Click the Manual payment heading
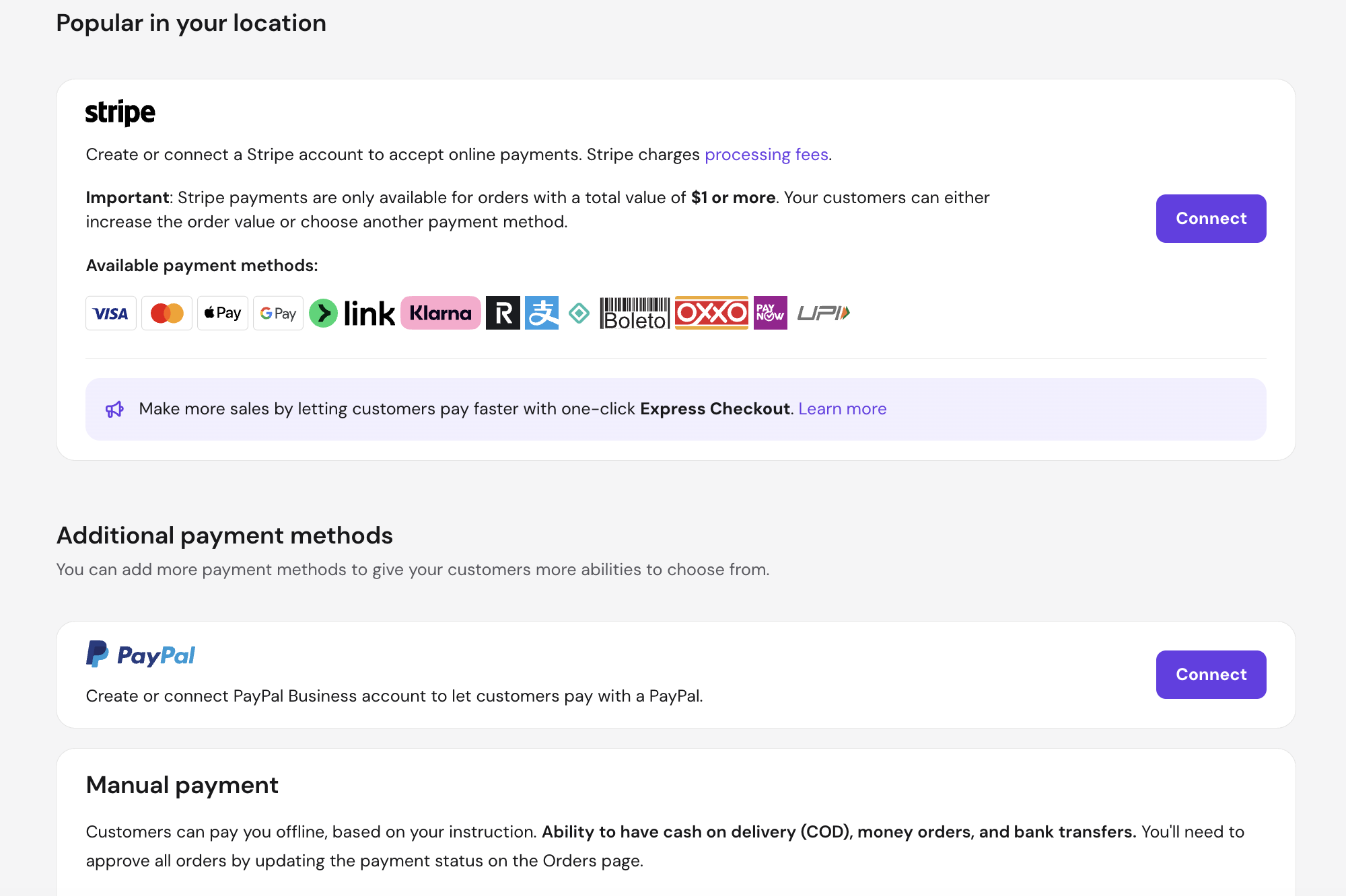Viewport: 1346px width, 896px height. 182,786
